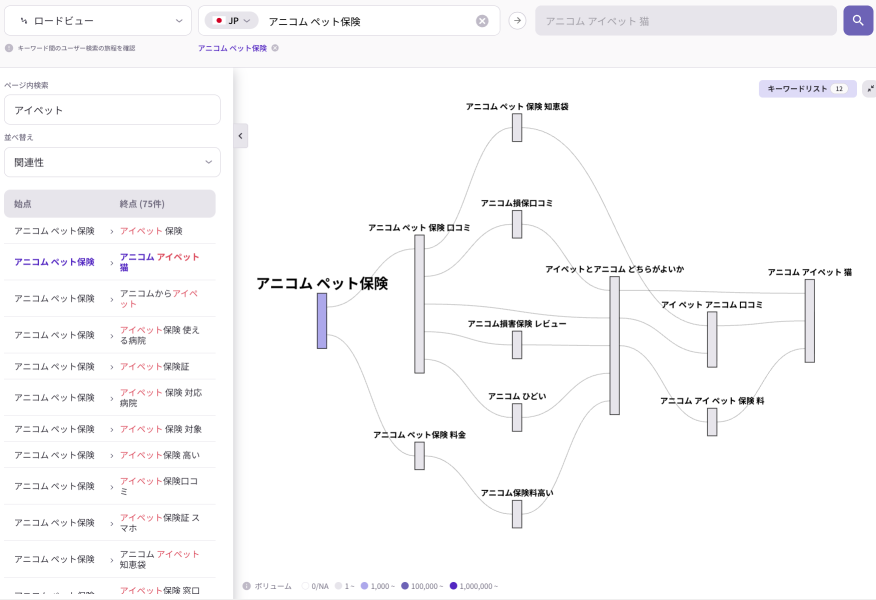
Task: Select highlighted row アニコム アイペット 猫
Action: (110, 262)
